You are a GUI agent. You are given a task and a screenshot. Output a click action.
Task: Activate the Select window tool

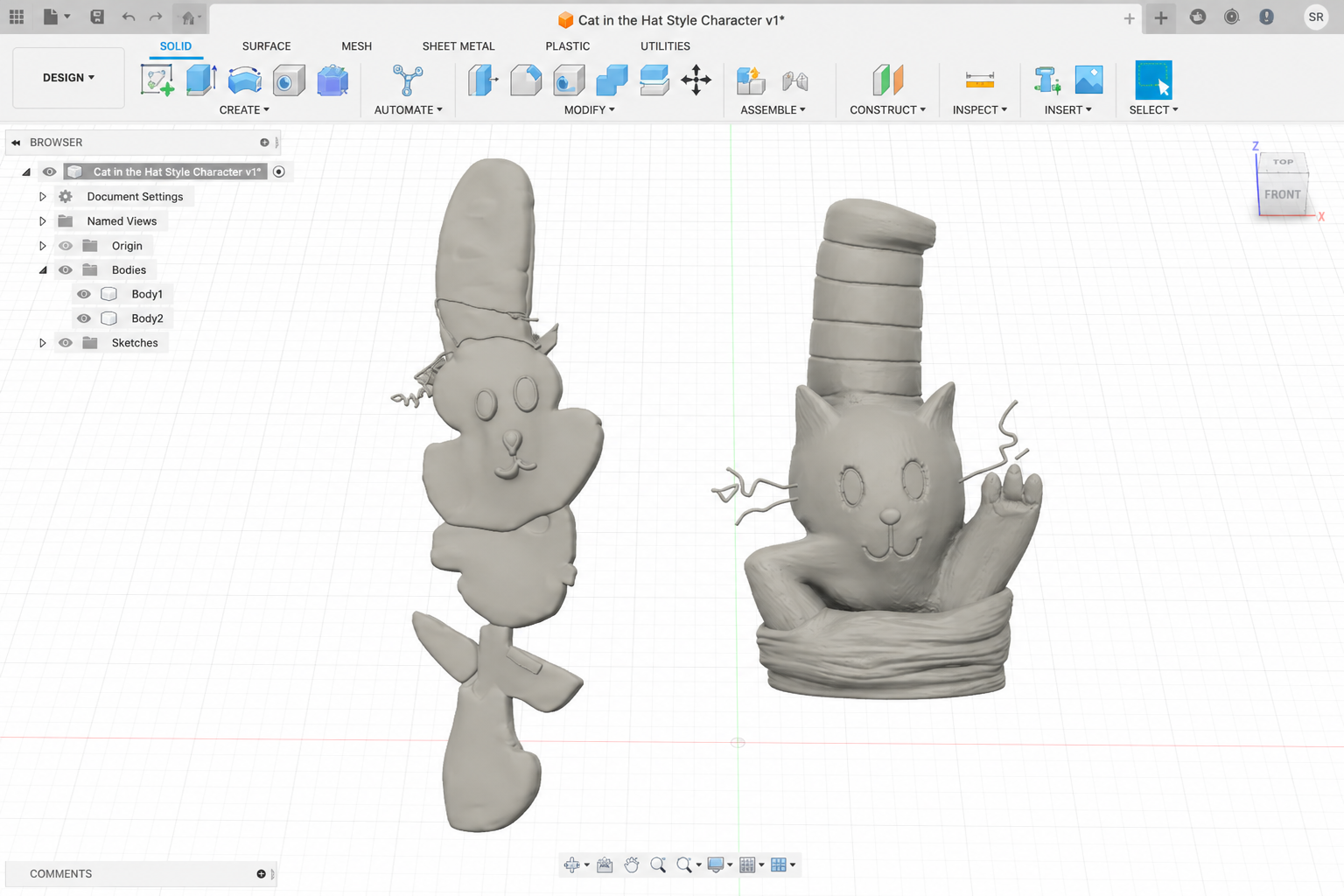pos(1153,80)
